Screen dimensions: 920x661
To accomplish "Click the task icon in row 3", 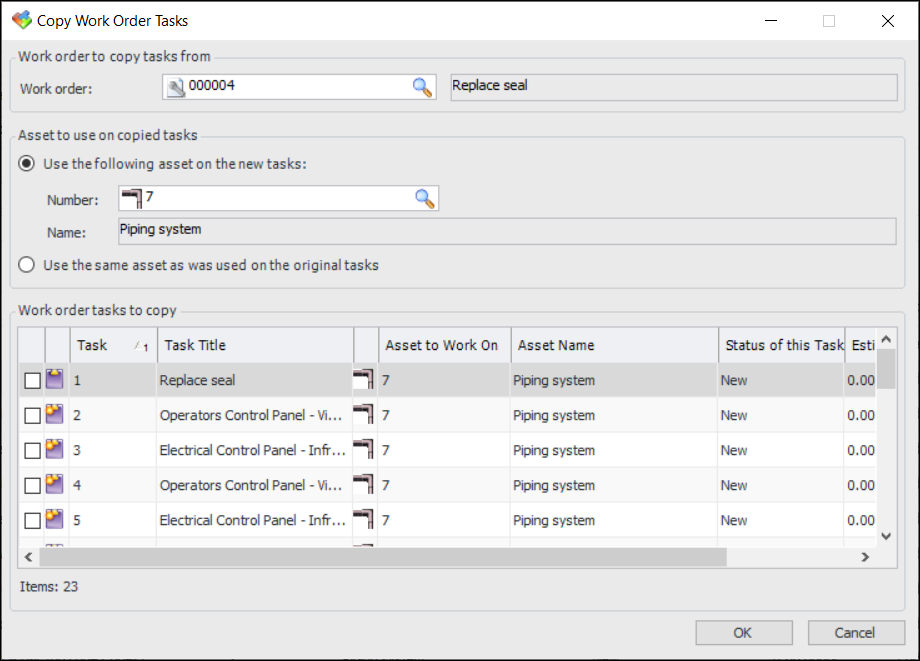I will 55,450.
